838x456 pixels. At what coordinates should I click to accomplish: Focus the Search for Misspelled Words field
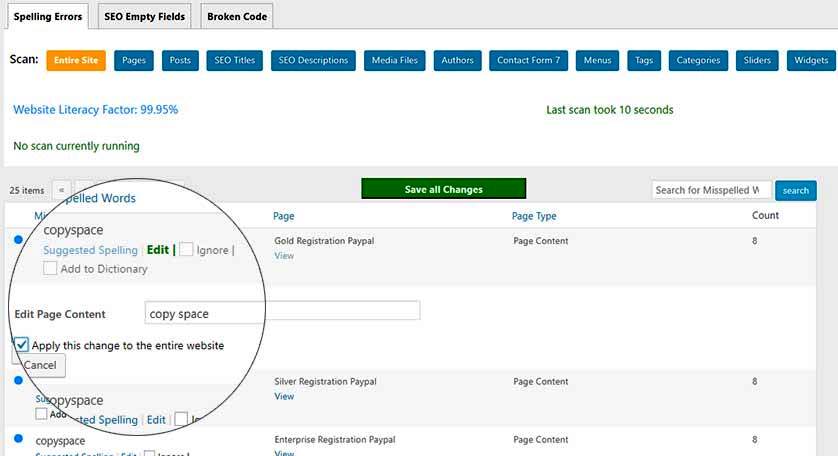pyautogui.click(x=711, y=190)
